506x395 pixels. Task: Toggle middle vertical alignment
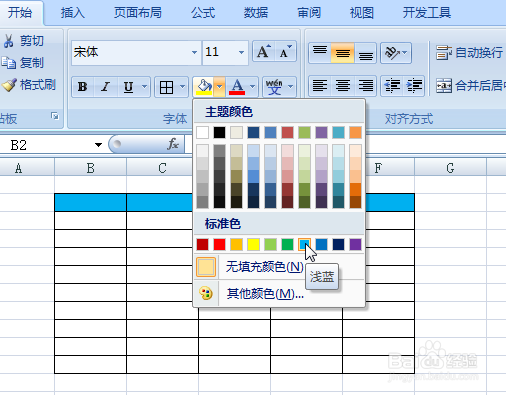click(x=343, y=53)
